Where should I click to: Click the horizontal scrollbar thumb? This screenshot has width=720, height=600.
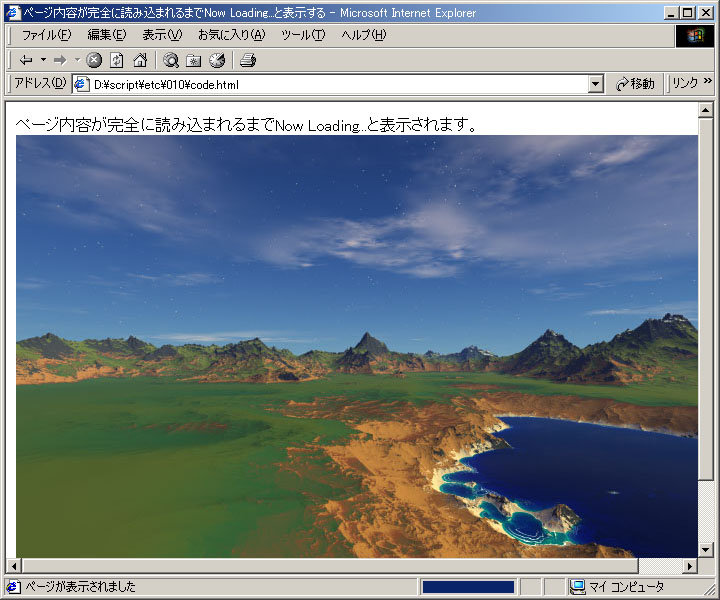click(330, 566)
